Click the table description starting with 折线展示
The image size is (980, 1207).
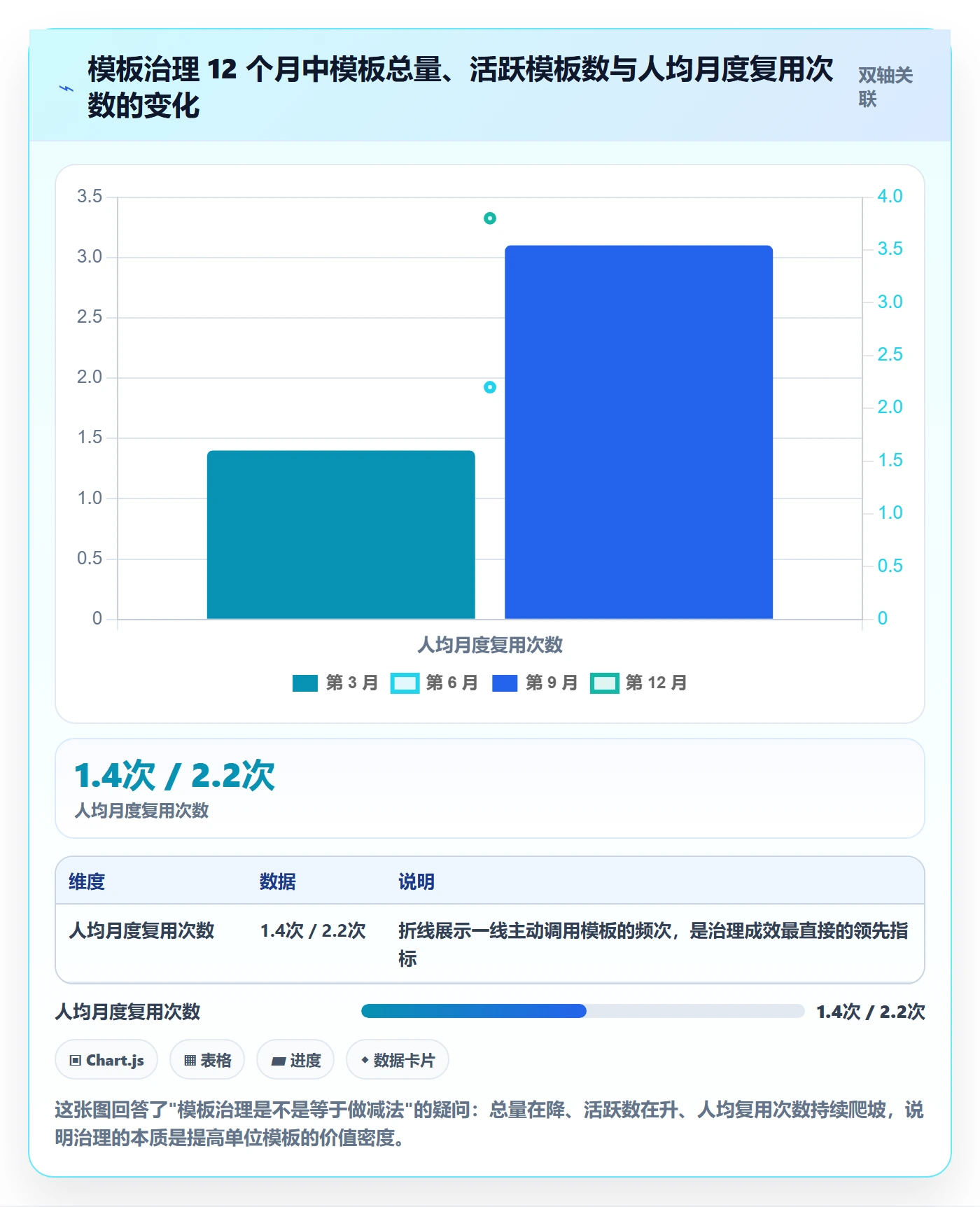pyautogui.click(x=653, y=944)
